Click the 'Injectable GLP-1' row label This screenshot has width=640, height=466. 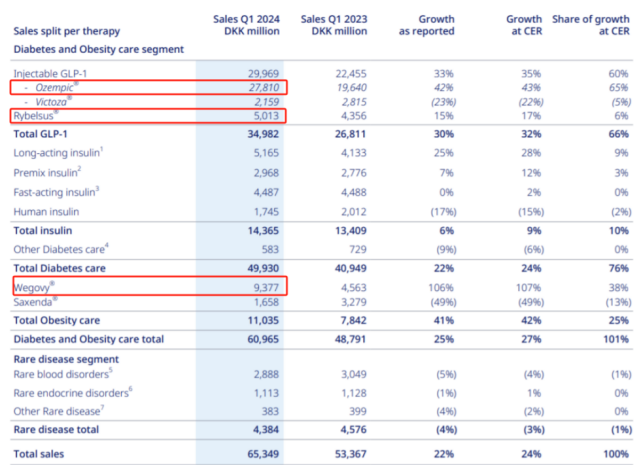[50, 74]
